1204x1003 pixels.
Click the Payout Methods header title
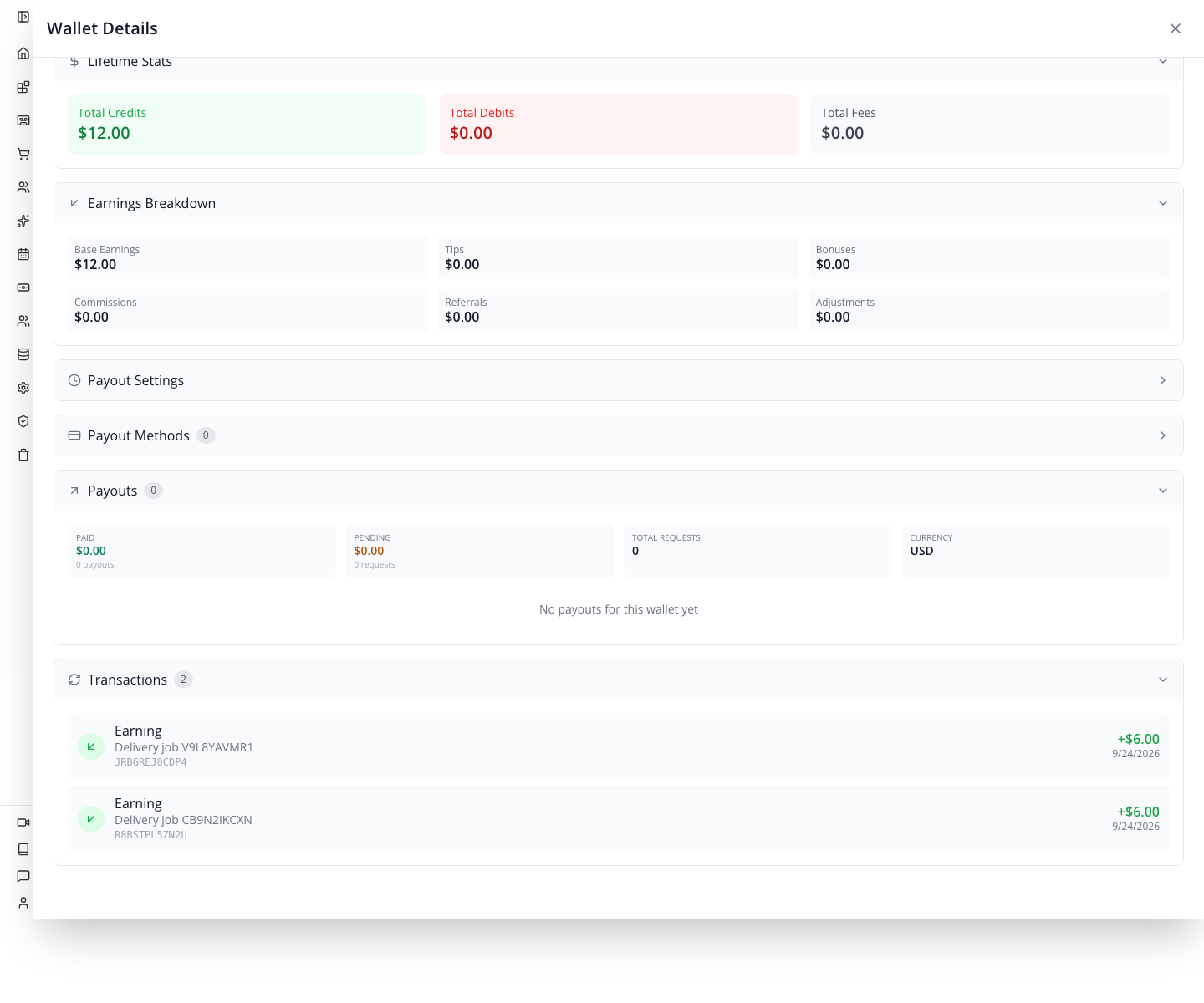click(139, 435)
